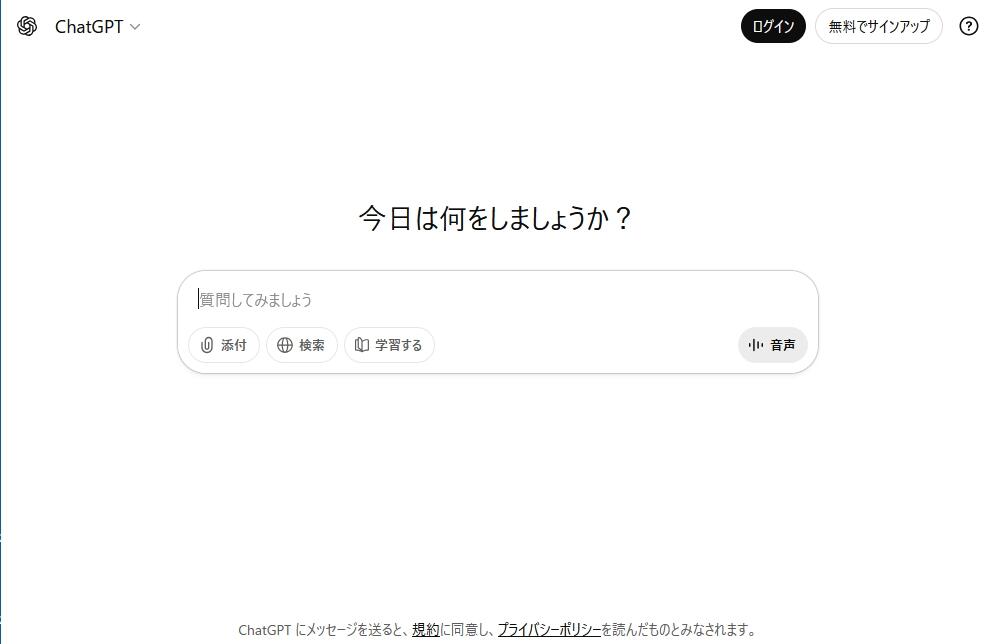Click the voice waveform icon
The height and width of the screenshot is (644, 993).
tap(756, 345)
